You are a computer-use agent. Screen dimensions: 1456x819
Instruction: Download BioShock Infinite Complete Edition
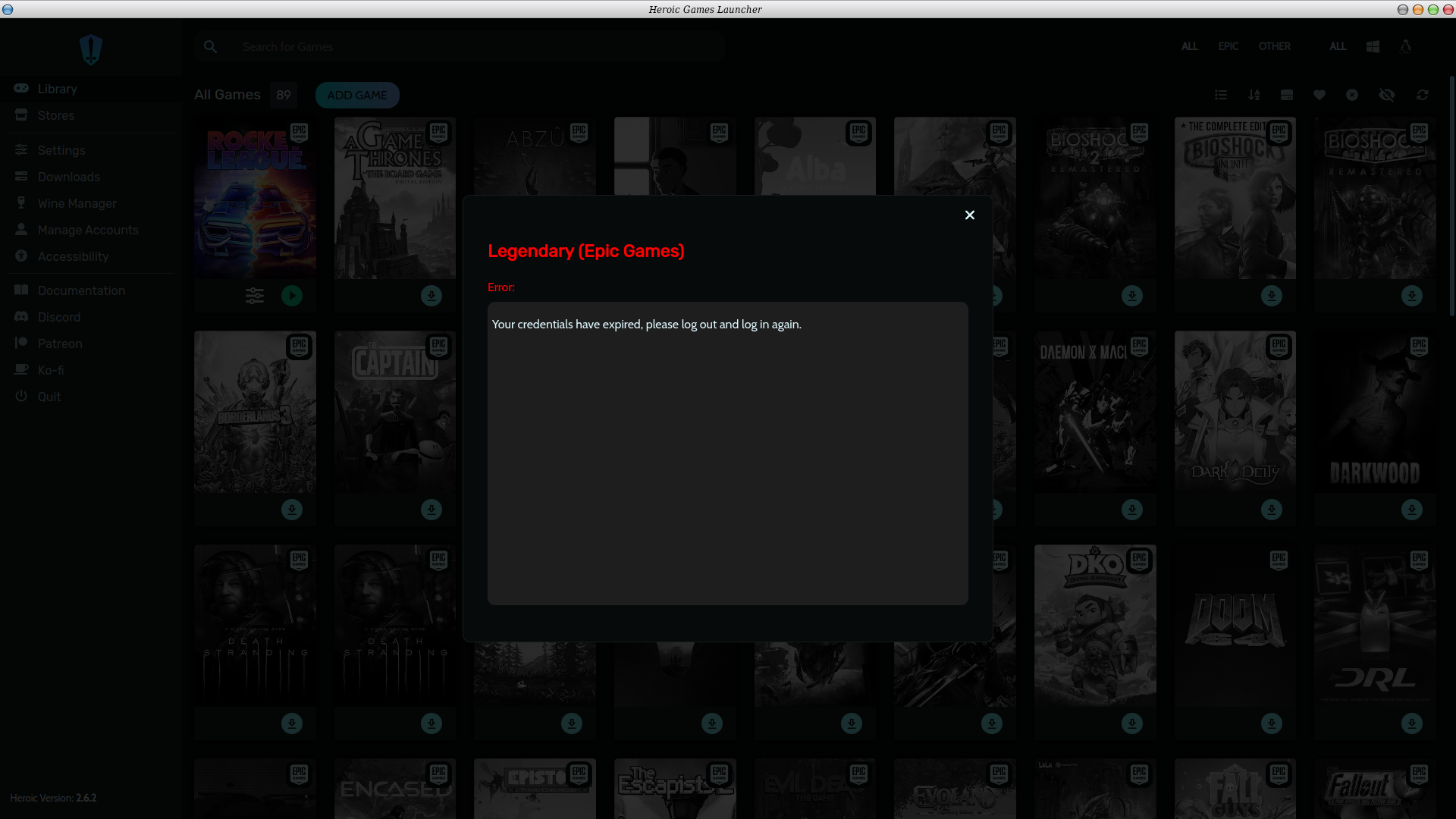(x=1272, y=296)
